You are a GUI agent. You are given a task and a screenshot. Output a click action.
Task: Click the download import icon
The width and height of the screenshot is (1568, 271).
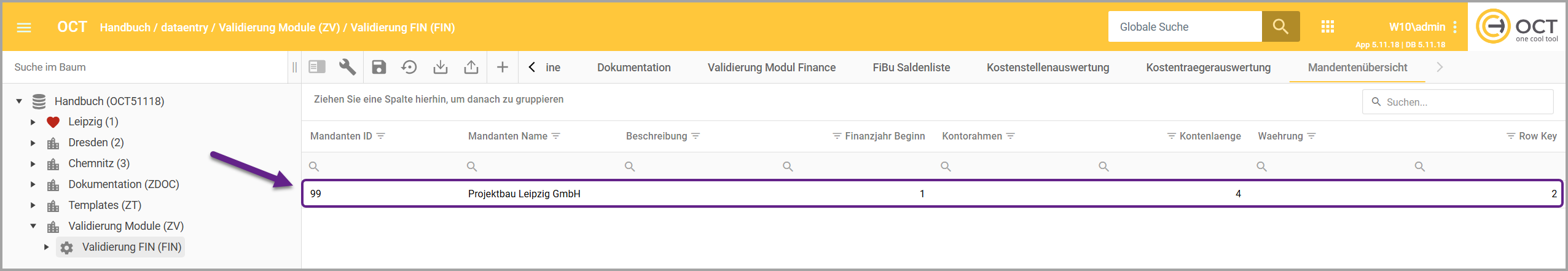point(441,67)
